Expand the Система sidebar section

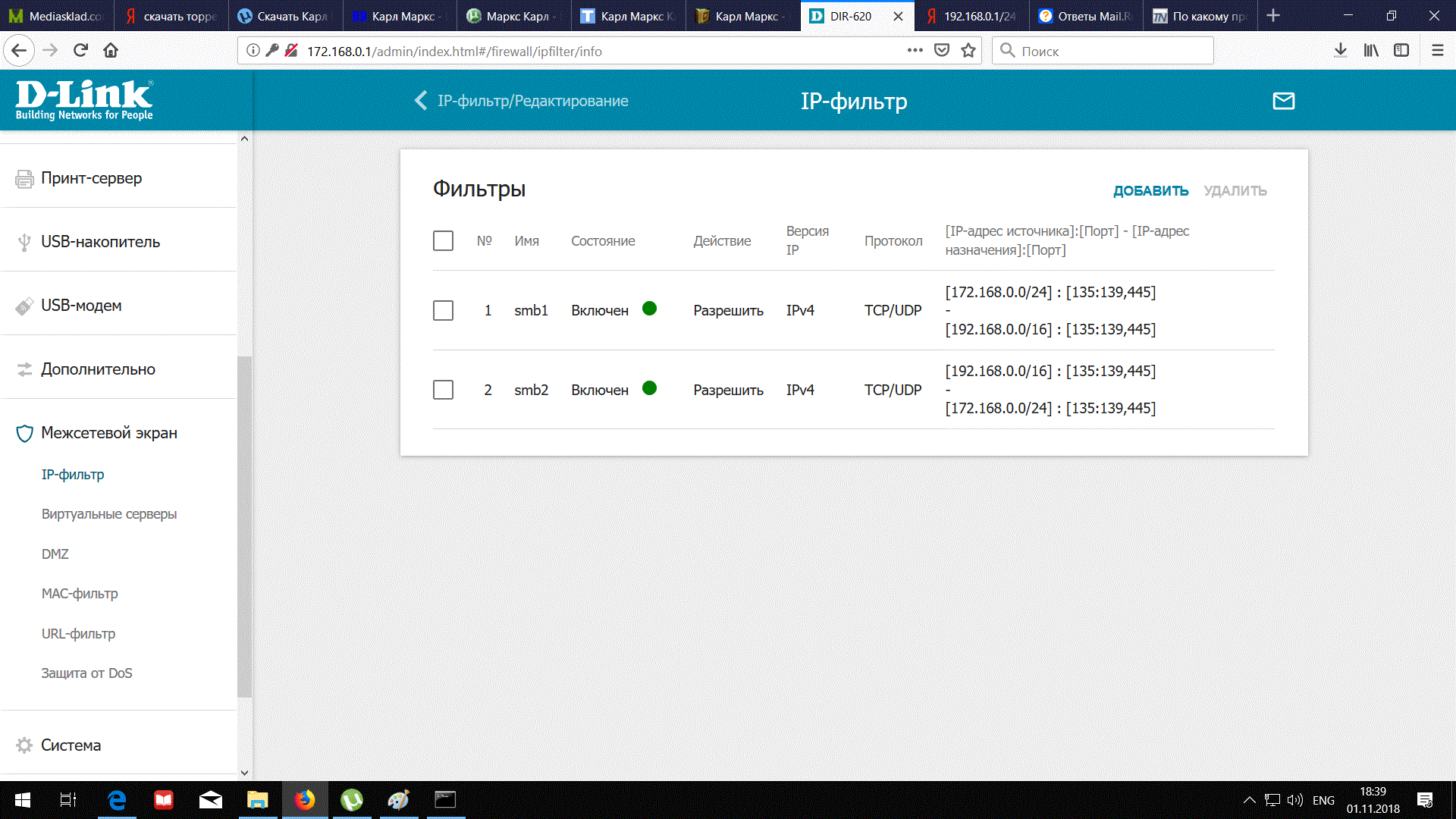(x=71, y=745)
